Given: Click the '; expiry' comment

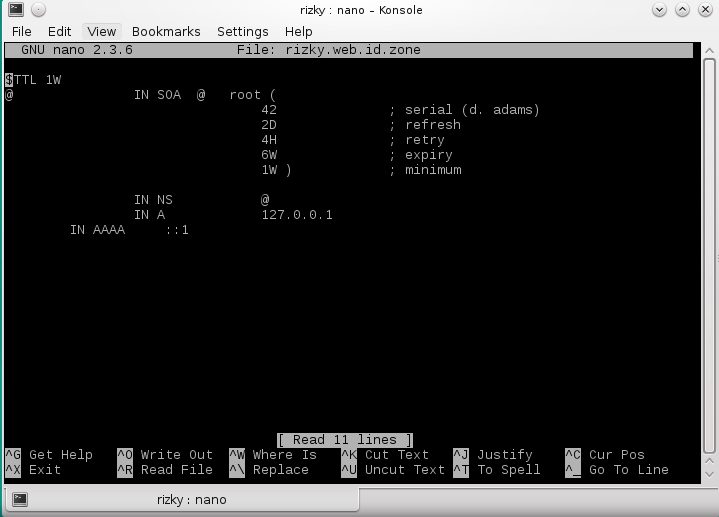Looking at the screenshot, I should point(421,155).
